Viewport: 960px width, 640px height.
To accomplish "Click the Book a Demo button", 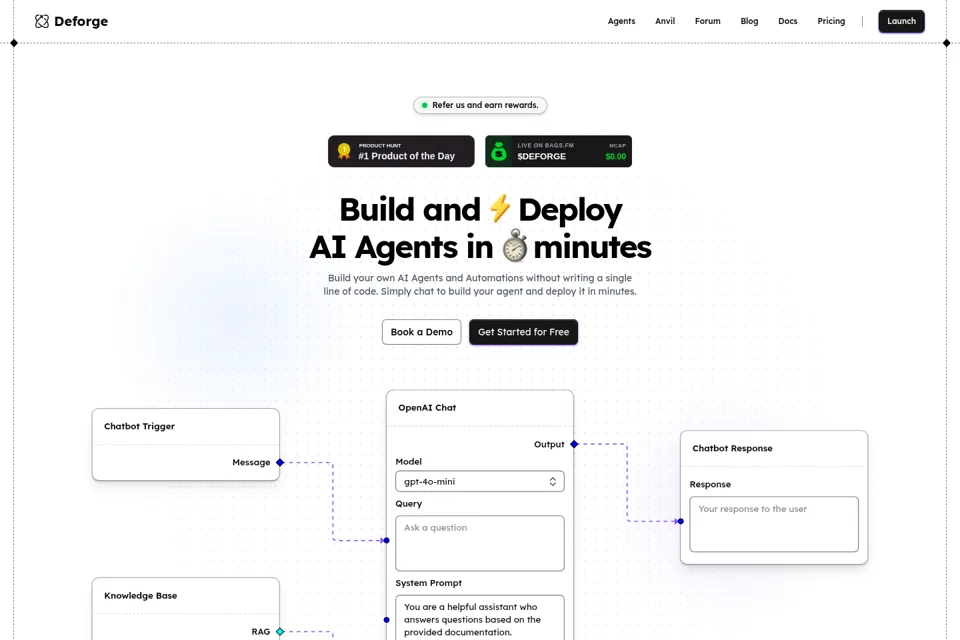I will (x=422, y=332).
